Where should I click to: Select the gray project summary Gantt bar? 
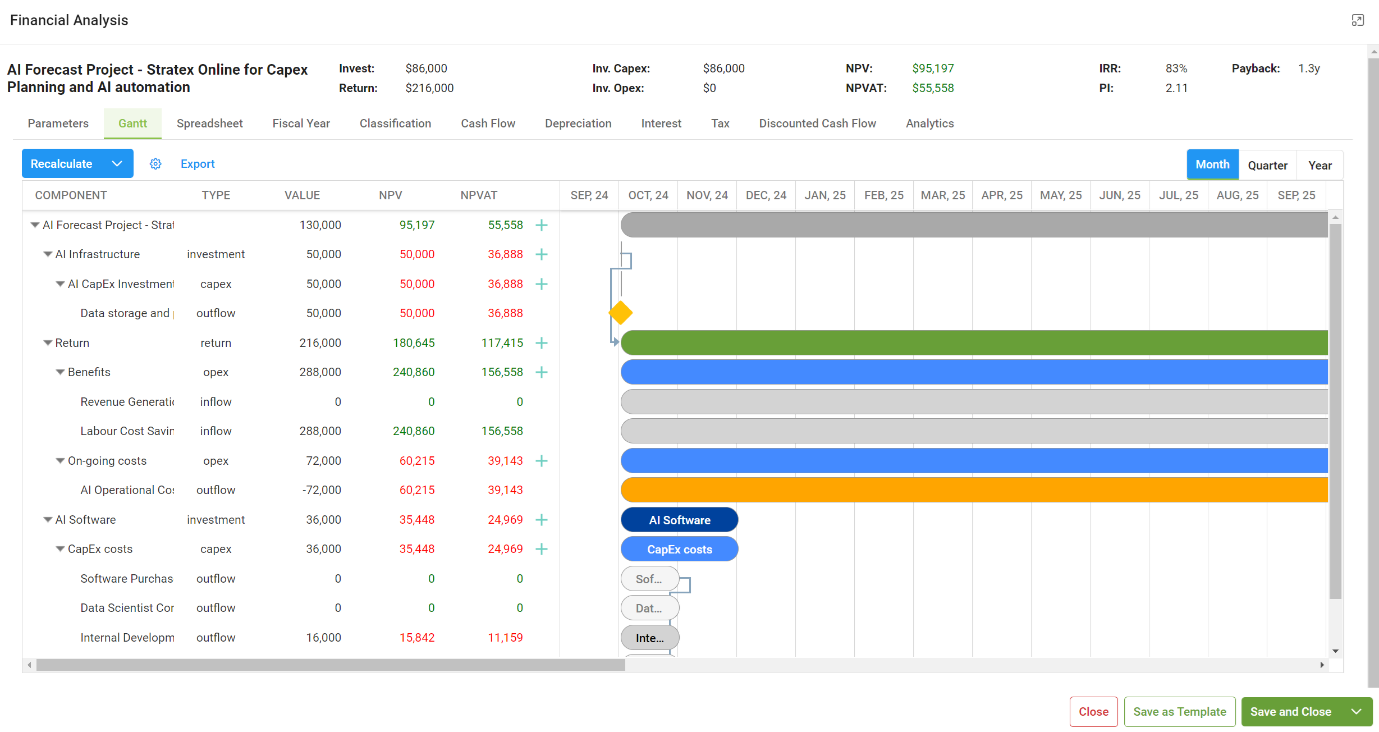[x=974, y=225]
